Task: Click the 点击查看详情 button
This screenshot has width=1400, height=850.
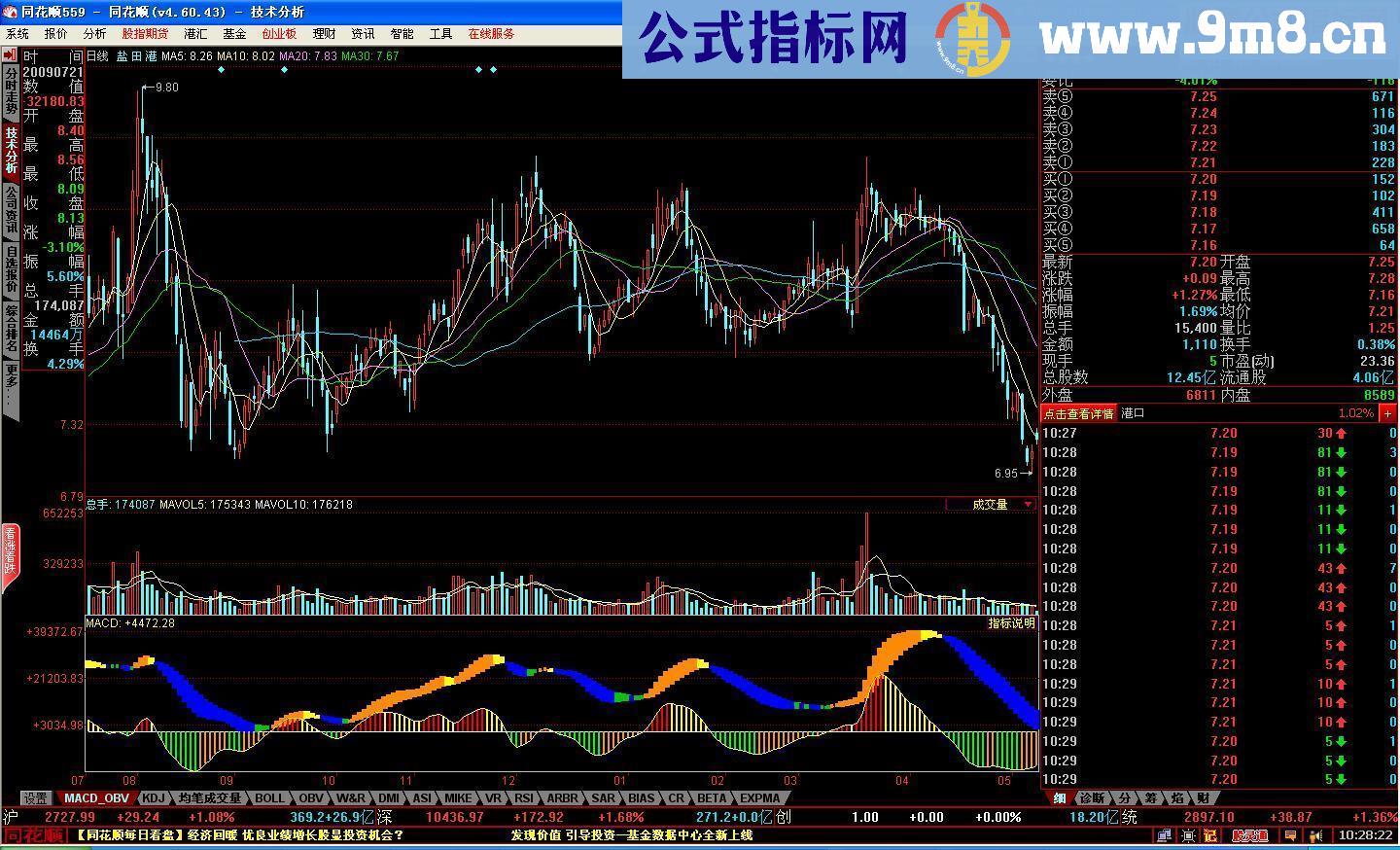Action: point(1078,413)
